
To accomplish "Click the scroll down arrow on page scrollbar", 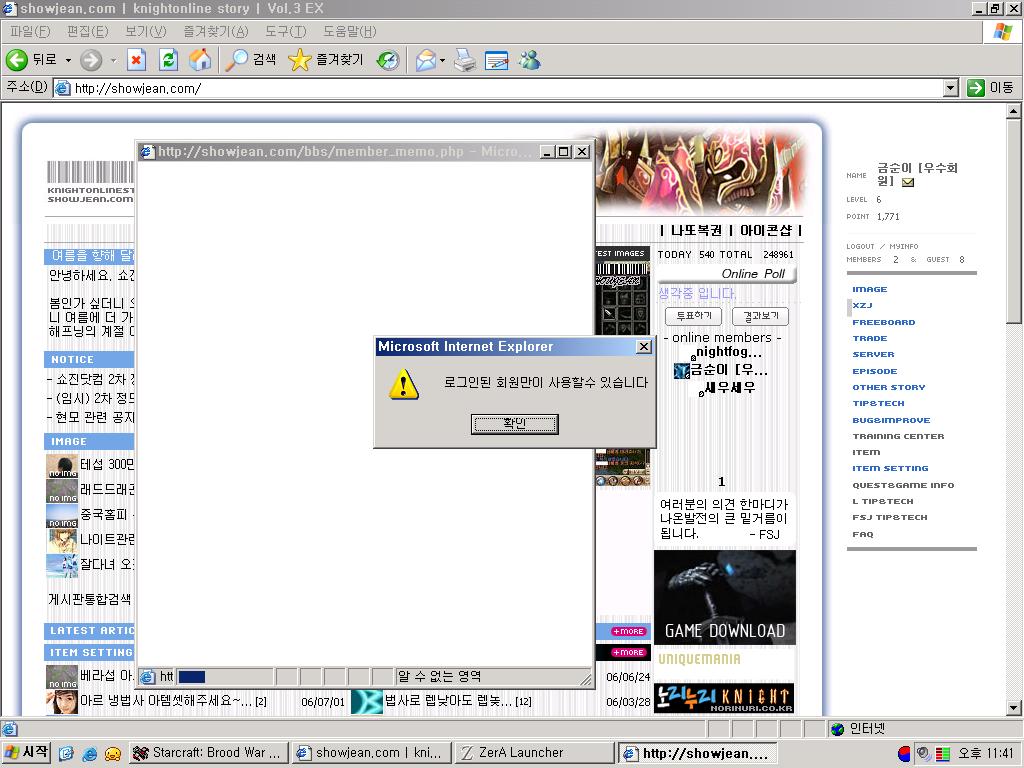I will [1013, 707].
